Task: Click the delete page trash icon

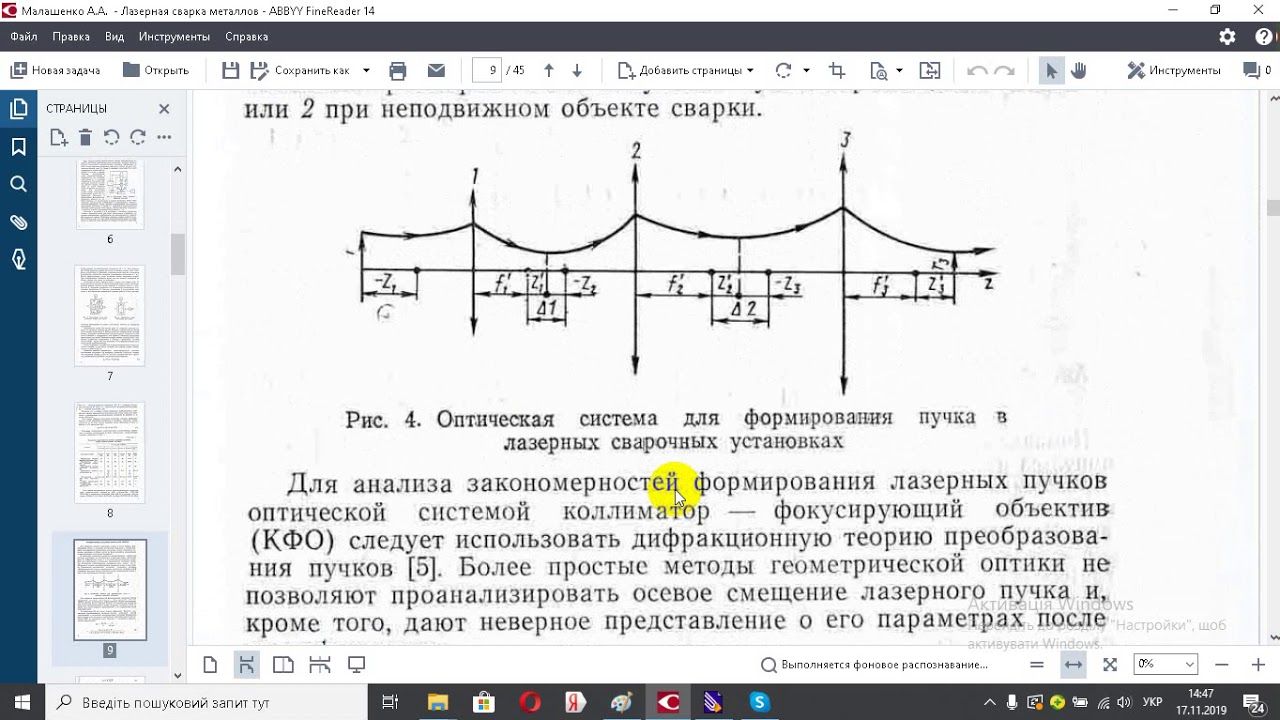Action: pos(85,137)
